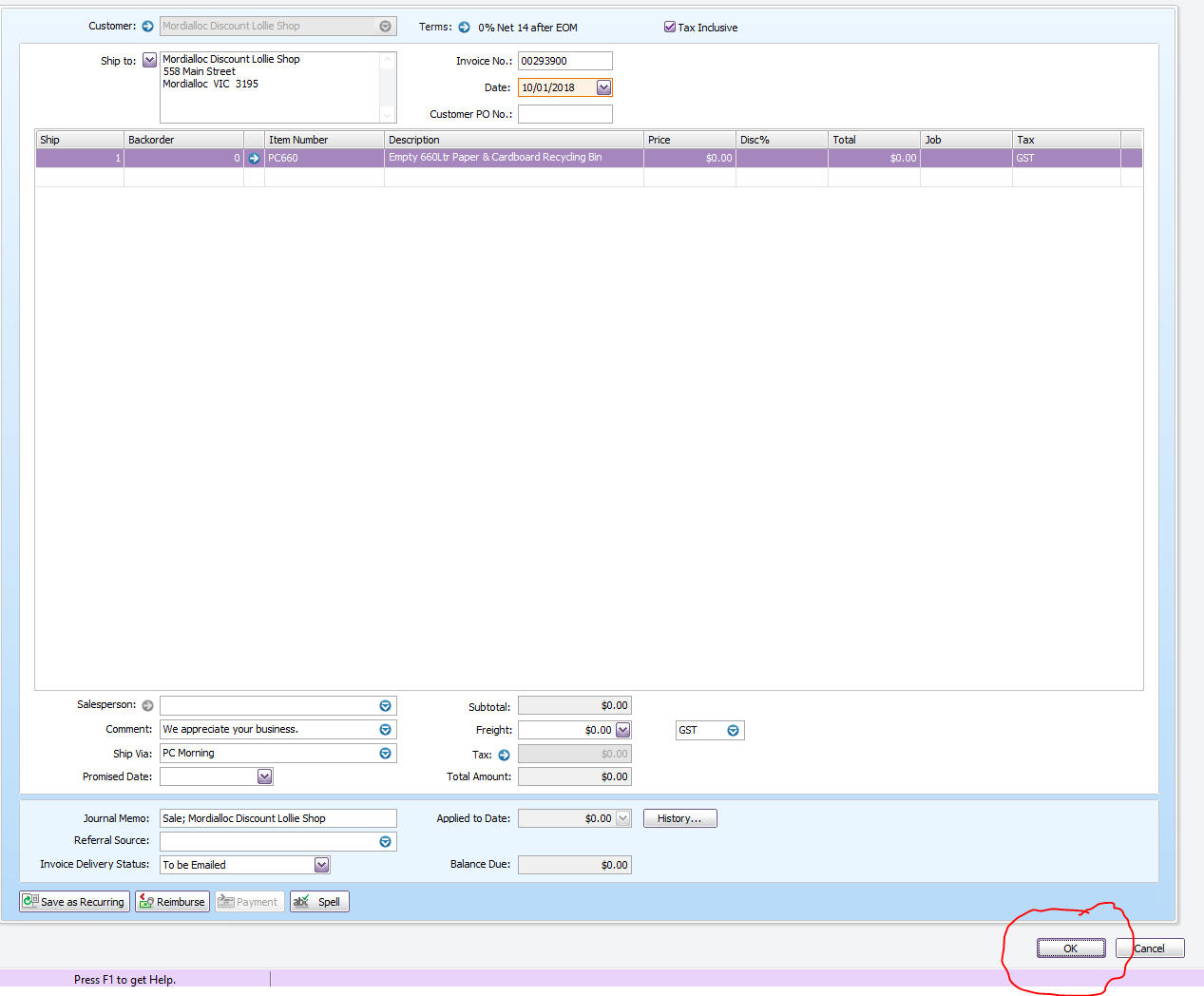This screenshot has height=996, width=1204.
Task: Run the Spell check button
Action: pos(319,902)
